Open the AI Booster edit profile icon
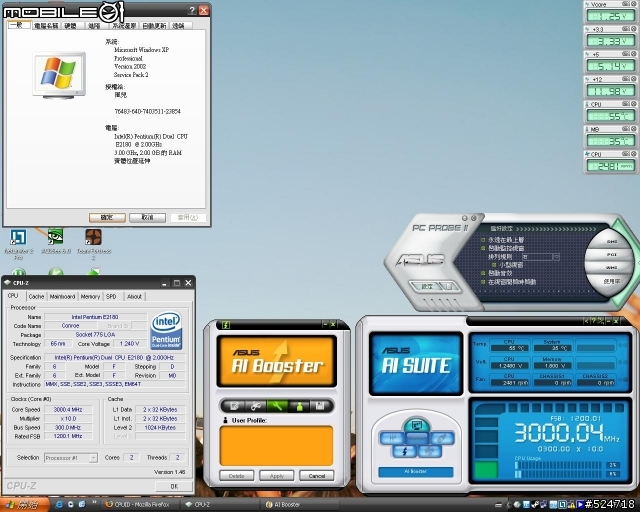640x512 pixels. point(235,406)
